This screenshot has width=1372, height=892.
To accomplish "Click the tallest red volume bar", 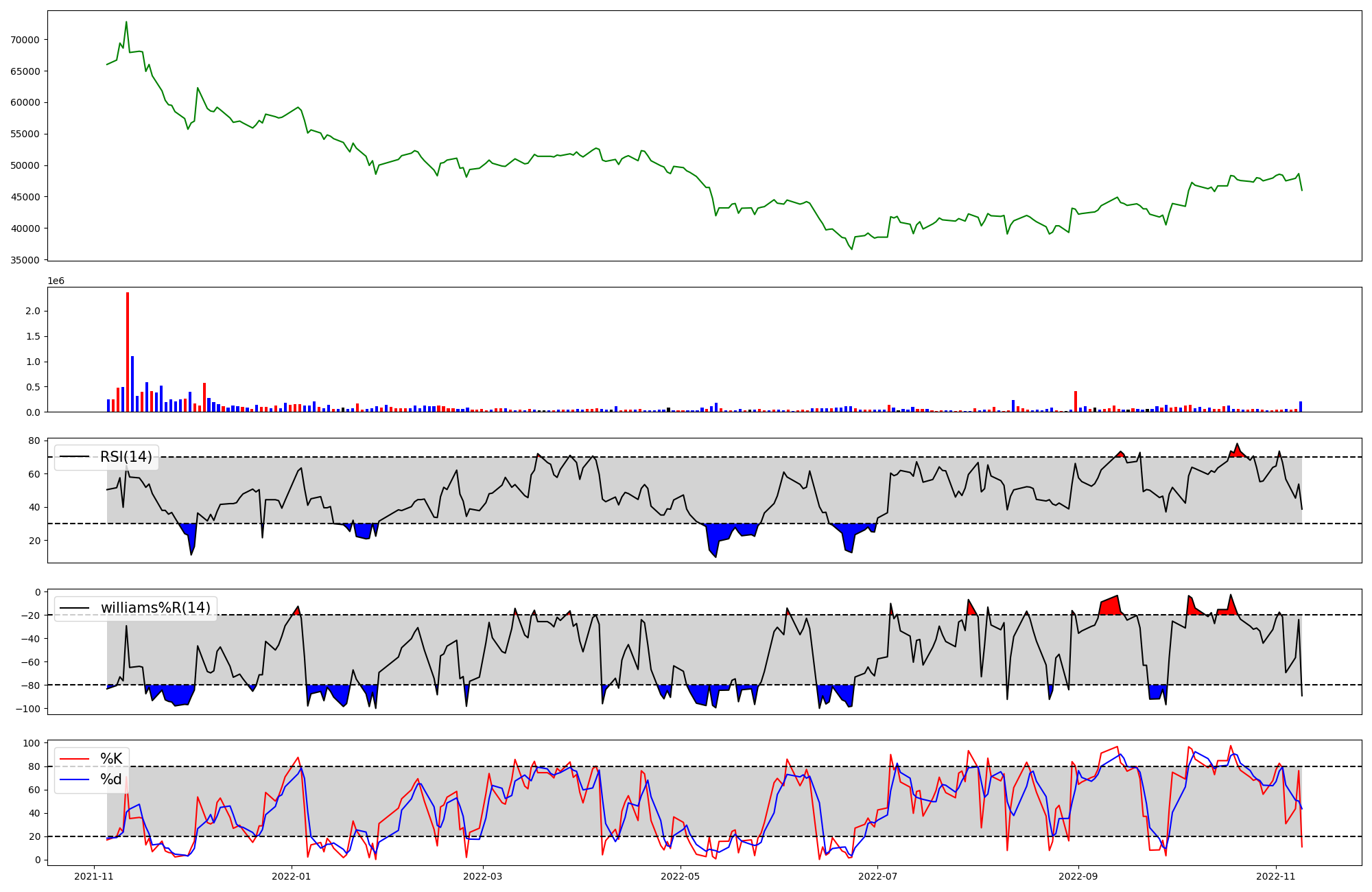I will point(128,353).
